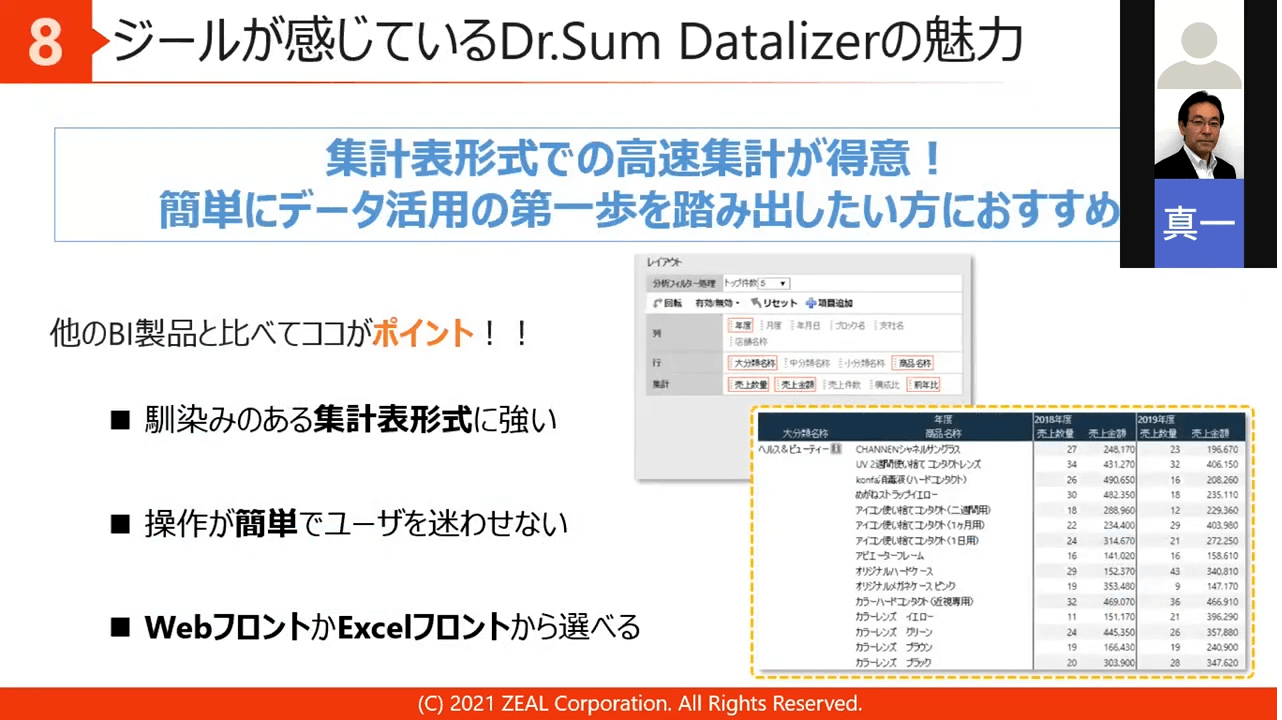Screen dimensions: 1282x720
Task: Click the 商品名称 table header
Action: click(942, 433)
